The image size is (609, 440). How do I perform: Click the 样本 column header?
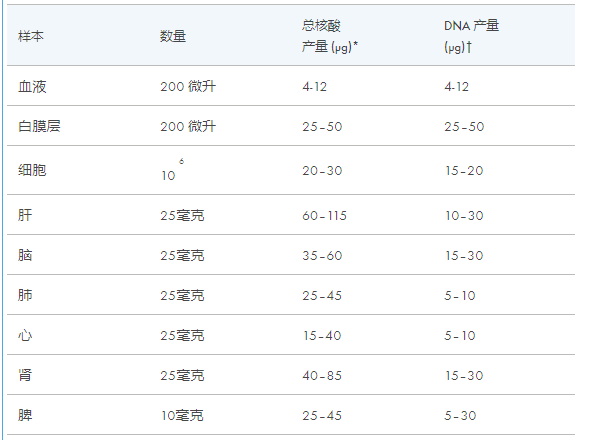click(31, 36)
